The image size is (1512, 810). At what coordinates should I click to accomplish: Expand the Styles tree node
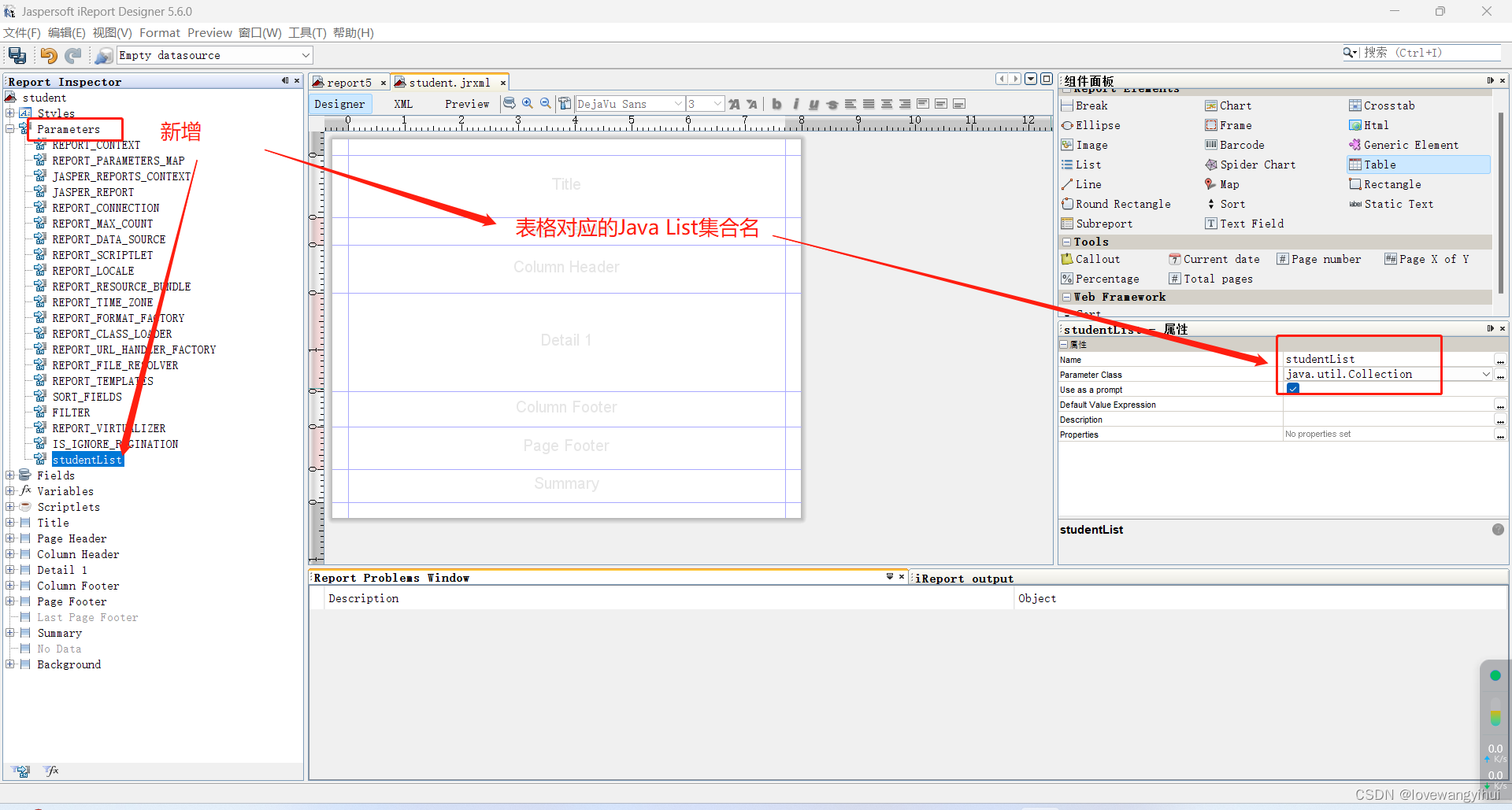click(10, 113)
